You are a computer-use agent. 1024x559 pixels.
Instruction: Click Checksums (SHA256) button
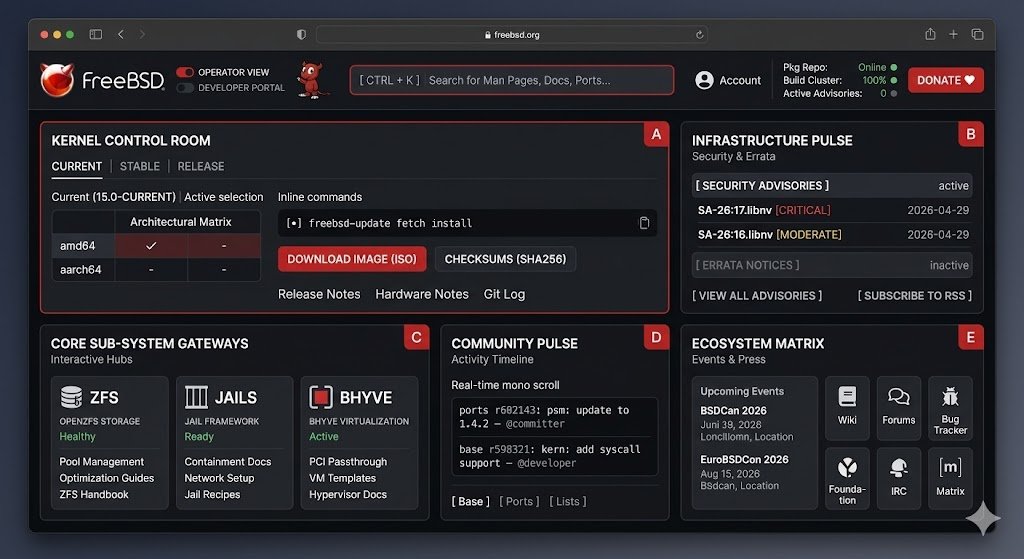pos(505,259)
